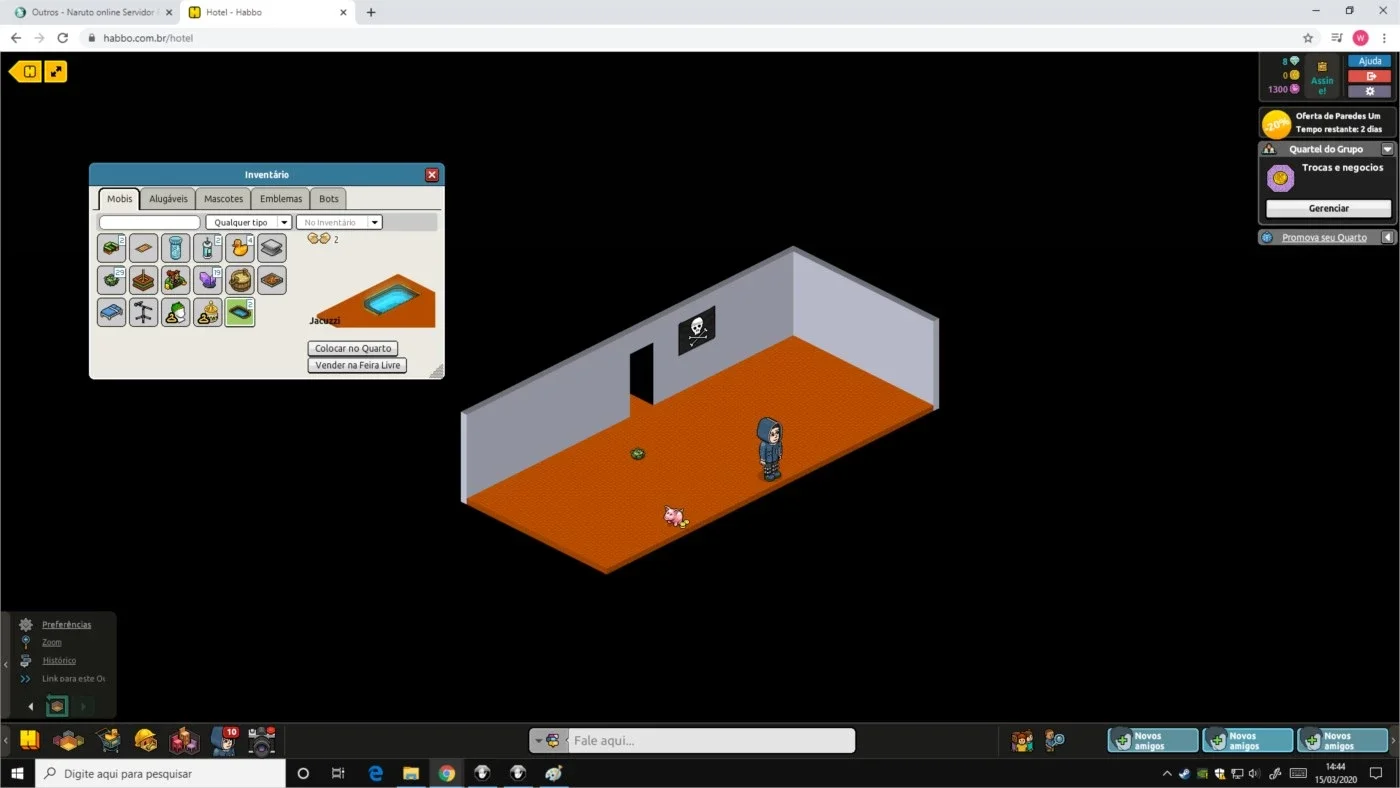Screen dimensions: 1400x788
Task: Open the camera tool
Action: tap(261, 741)
